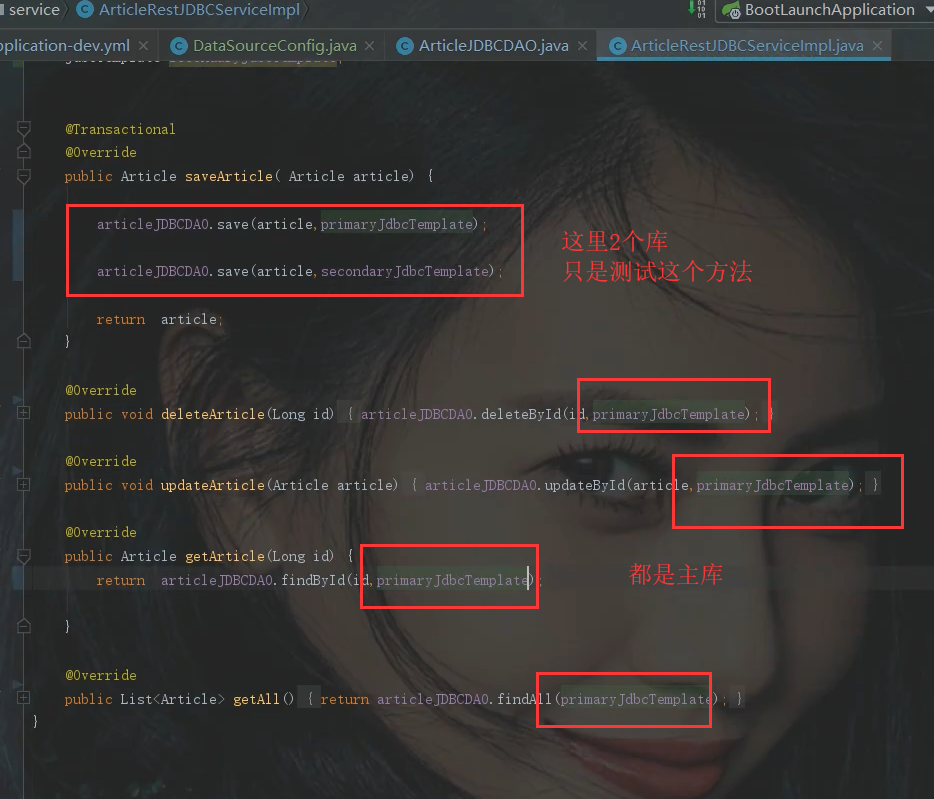
Task: Click class icon in breadcrumb bar
Action: [85, 10]
